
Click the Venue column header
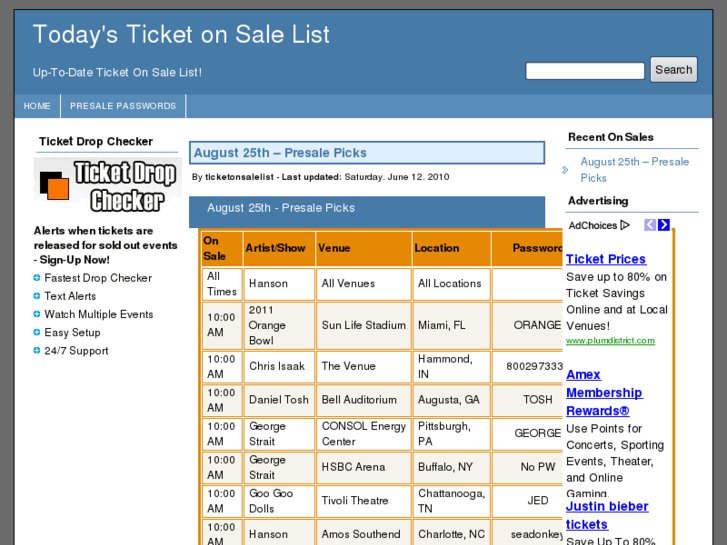[x=364, y=249]
